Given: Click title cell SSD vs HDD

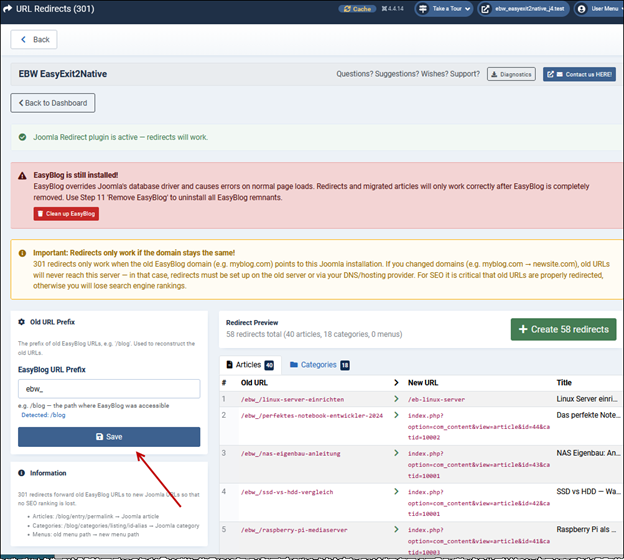Looking at the screenshot, I should pyautogui.click(x=588, y=492).
